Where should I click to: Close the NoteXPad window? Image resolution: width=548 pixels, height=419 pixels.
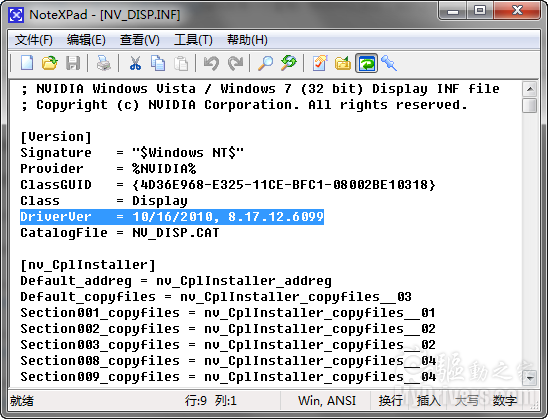pyautogui.click(x=517, y=11)
